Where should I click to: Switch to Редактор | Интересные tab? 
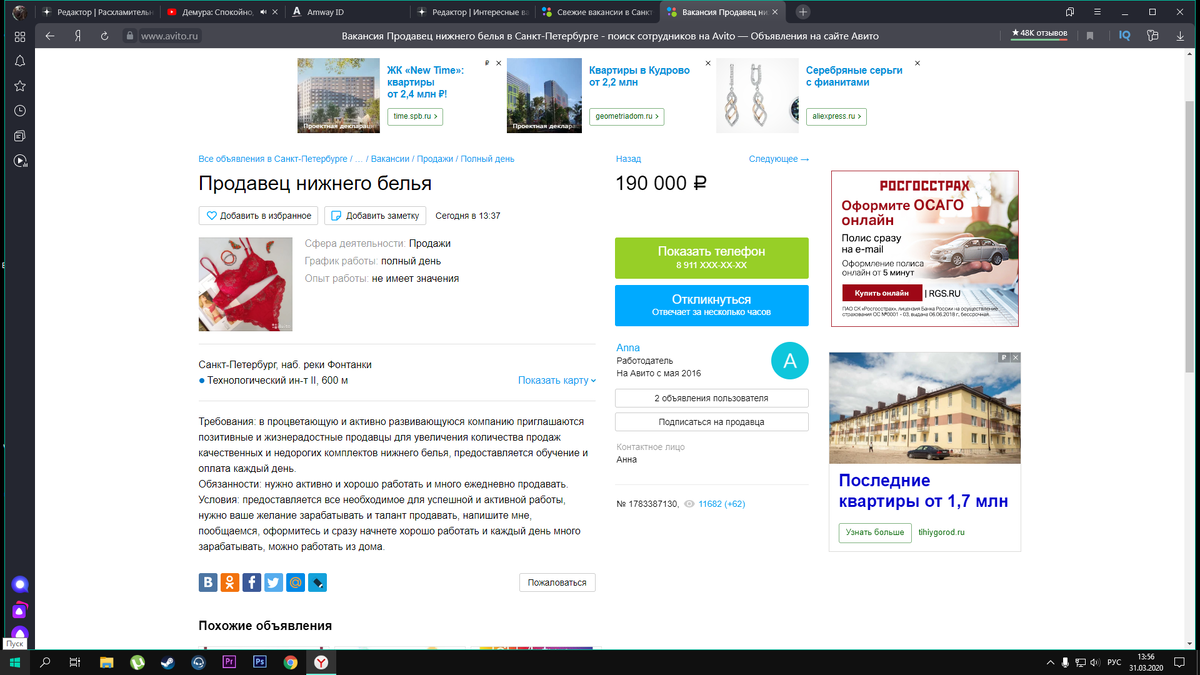pyautogui.click(x=472, y=12)
